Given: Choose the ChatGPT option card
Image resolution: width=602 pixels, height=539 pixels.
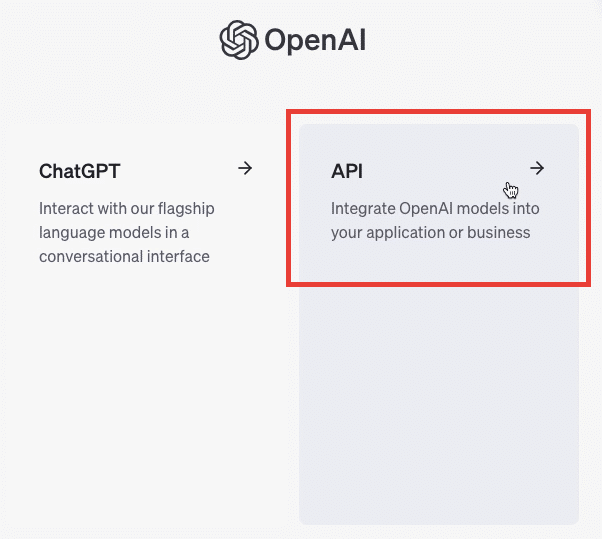Looking at the screenshot, I should (x=146, y=324).
